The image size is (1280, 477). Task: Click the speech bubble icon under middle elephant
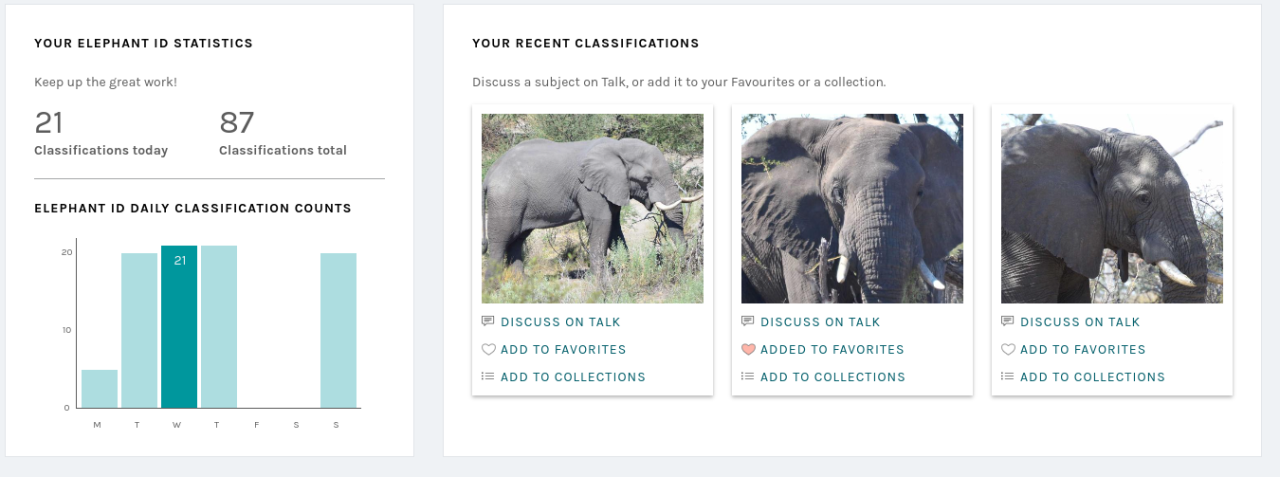(x=748, y=322)
